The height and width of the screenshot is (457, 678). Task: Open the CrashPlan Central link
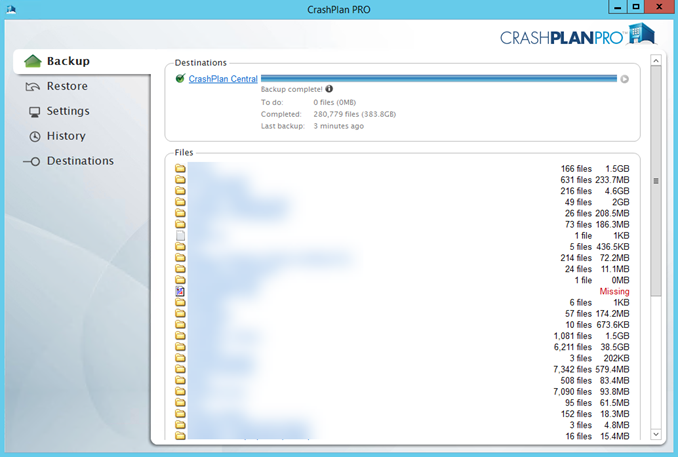(x=223, y=79)
